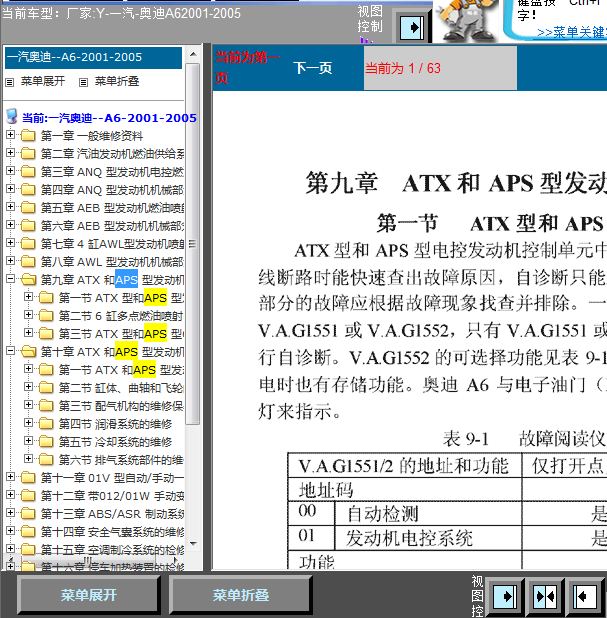Click the 当前为第一页 label
Image resolution: width=607 pixels, height=618 pixels.
247,67
